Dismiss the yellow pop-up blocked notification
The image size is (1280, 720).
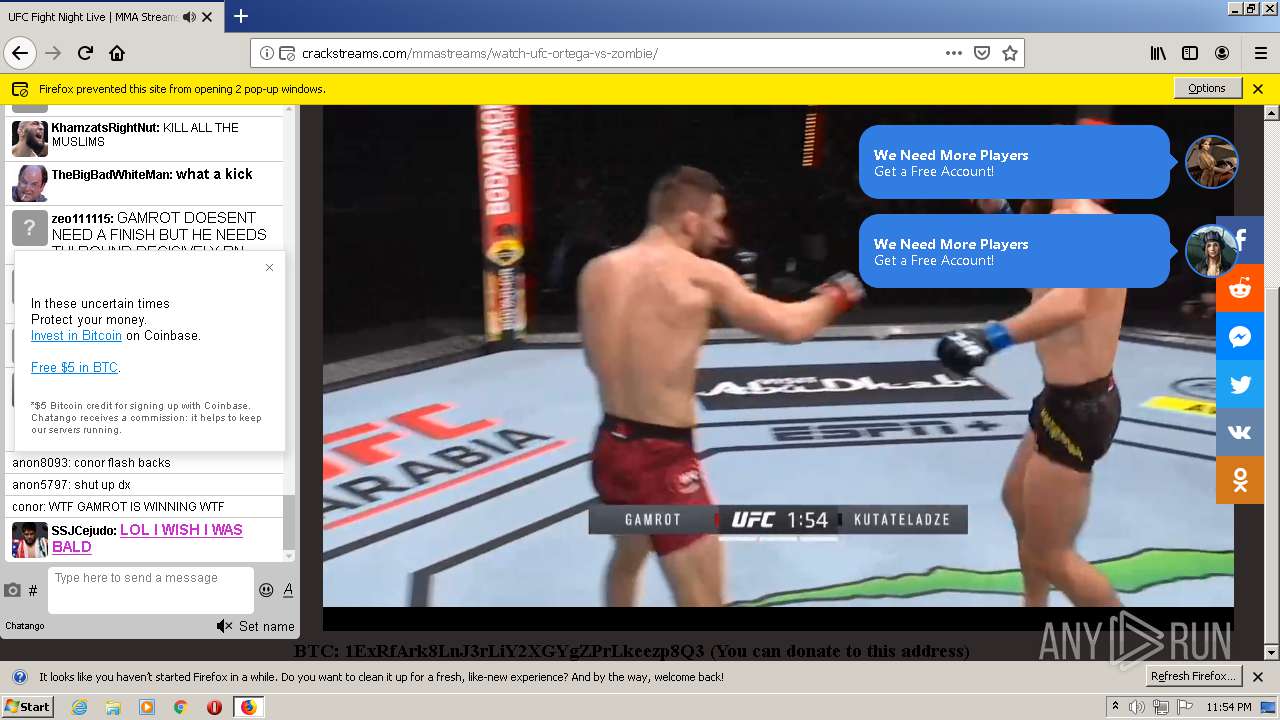click(x=1258, y=89)
